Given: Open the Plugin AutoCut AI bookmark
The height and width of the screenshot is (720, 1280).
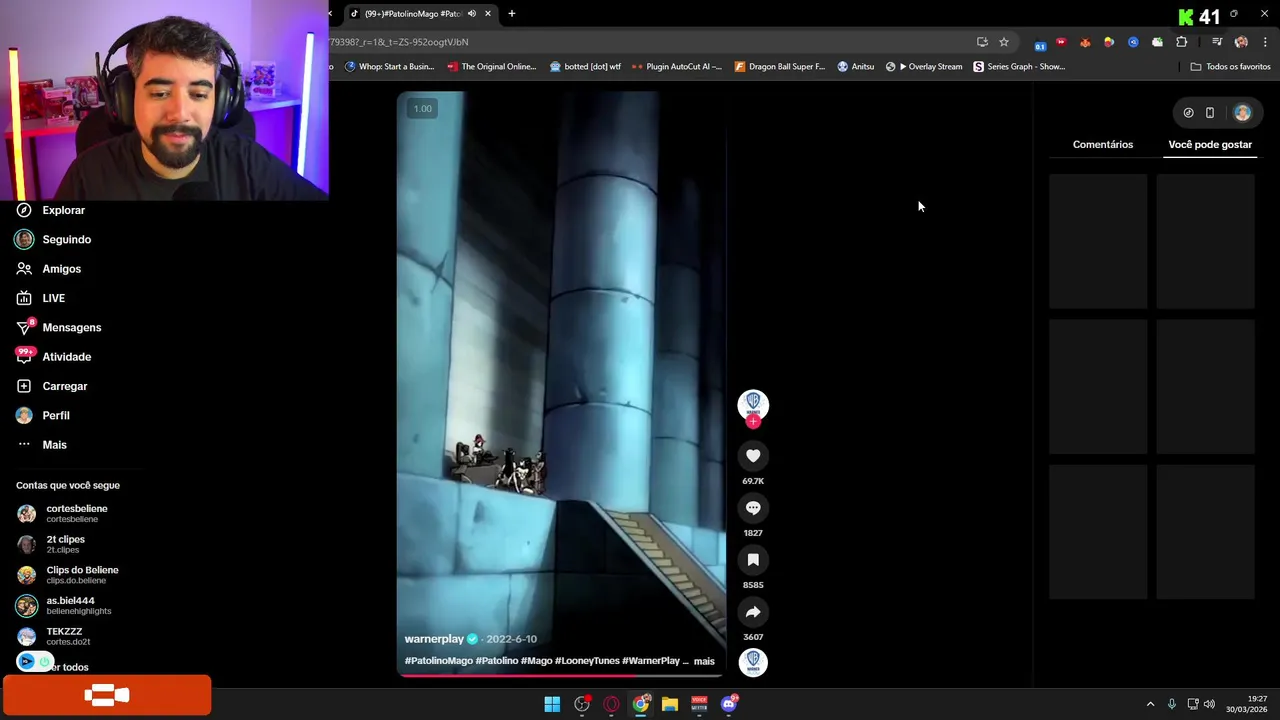Looking at the screenshot, I should (676, 67).
